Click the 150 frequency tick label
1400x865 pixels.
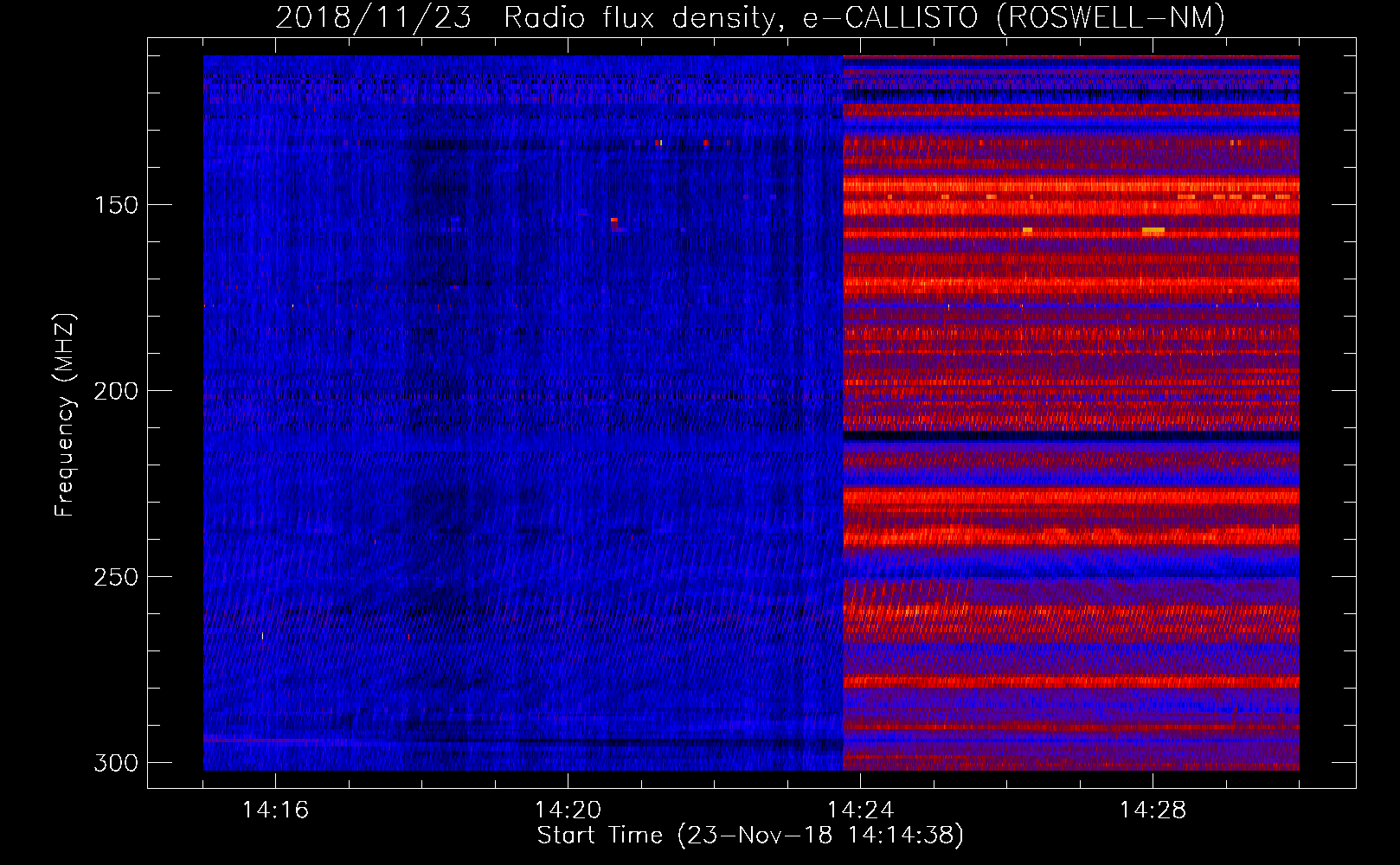(x=115, y=205)
